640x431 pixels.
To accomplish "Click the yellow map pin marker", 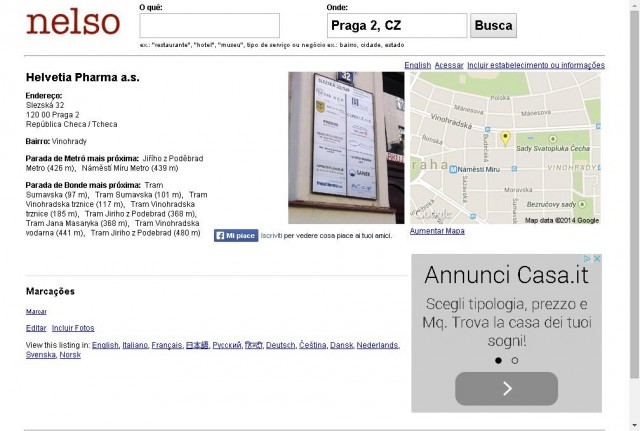I will 505,139.
